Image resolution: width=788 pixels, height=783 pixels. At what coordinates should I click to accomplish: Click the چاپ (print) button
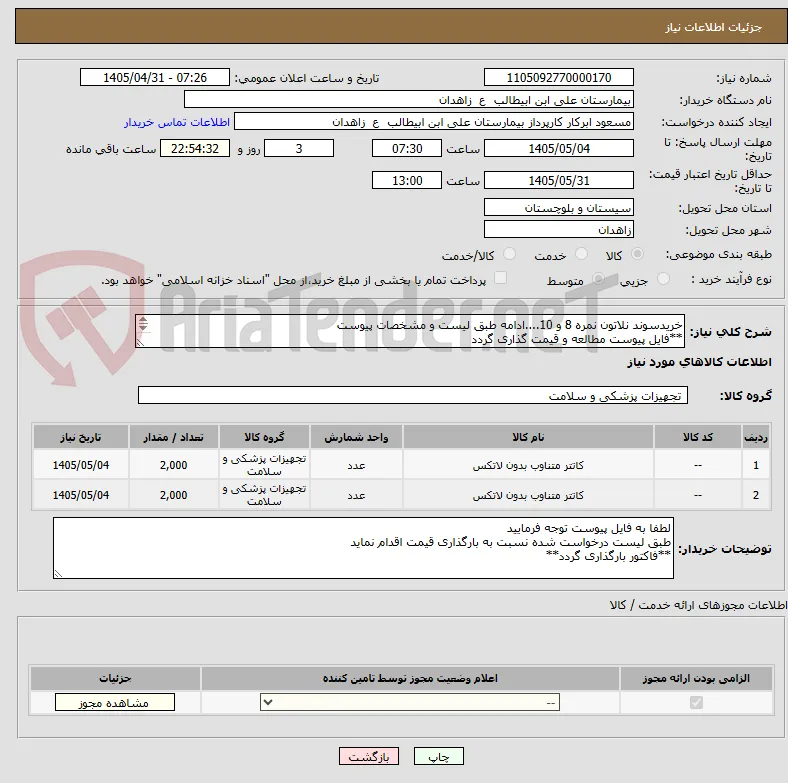(438, 756)
